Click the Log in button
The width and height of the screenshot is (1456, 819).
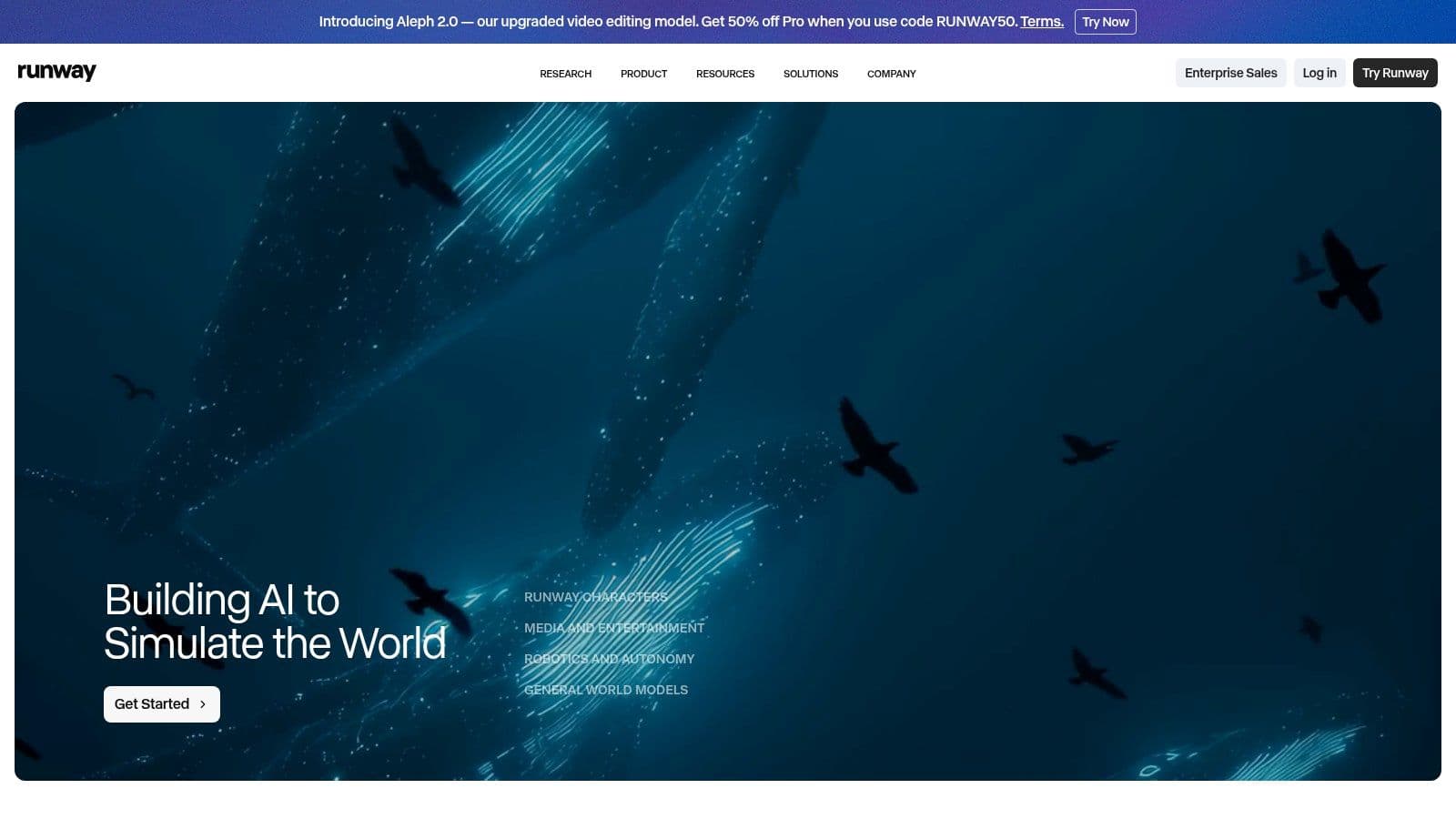click(1319, 73)
